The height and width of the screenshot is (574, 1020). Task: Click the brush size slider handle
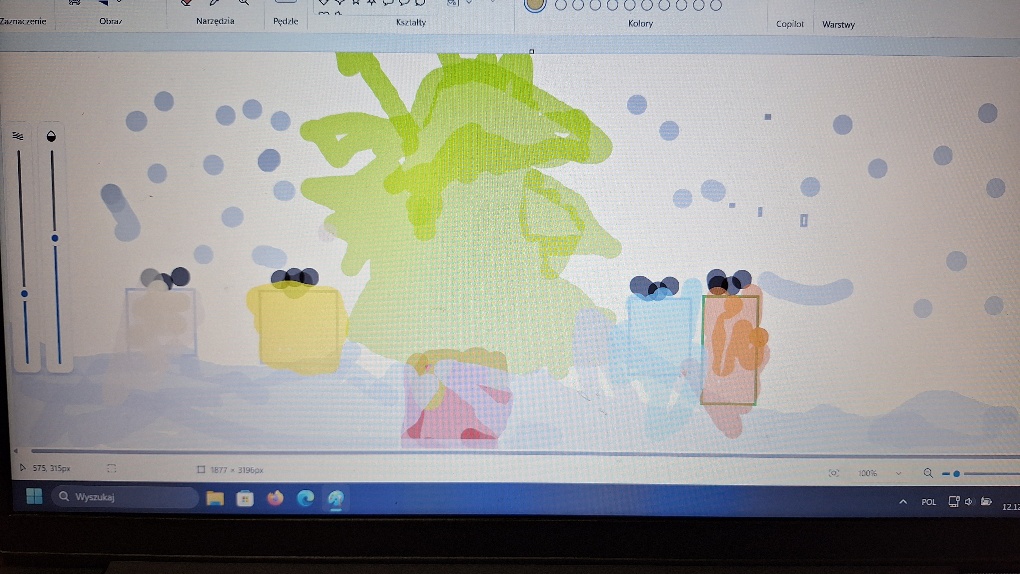coord(24,293)
